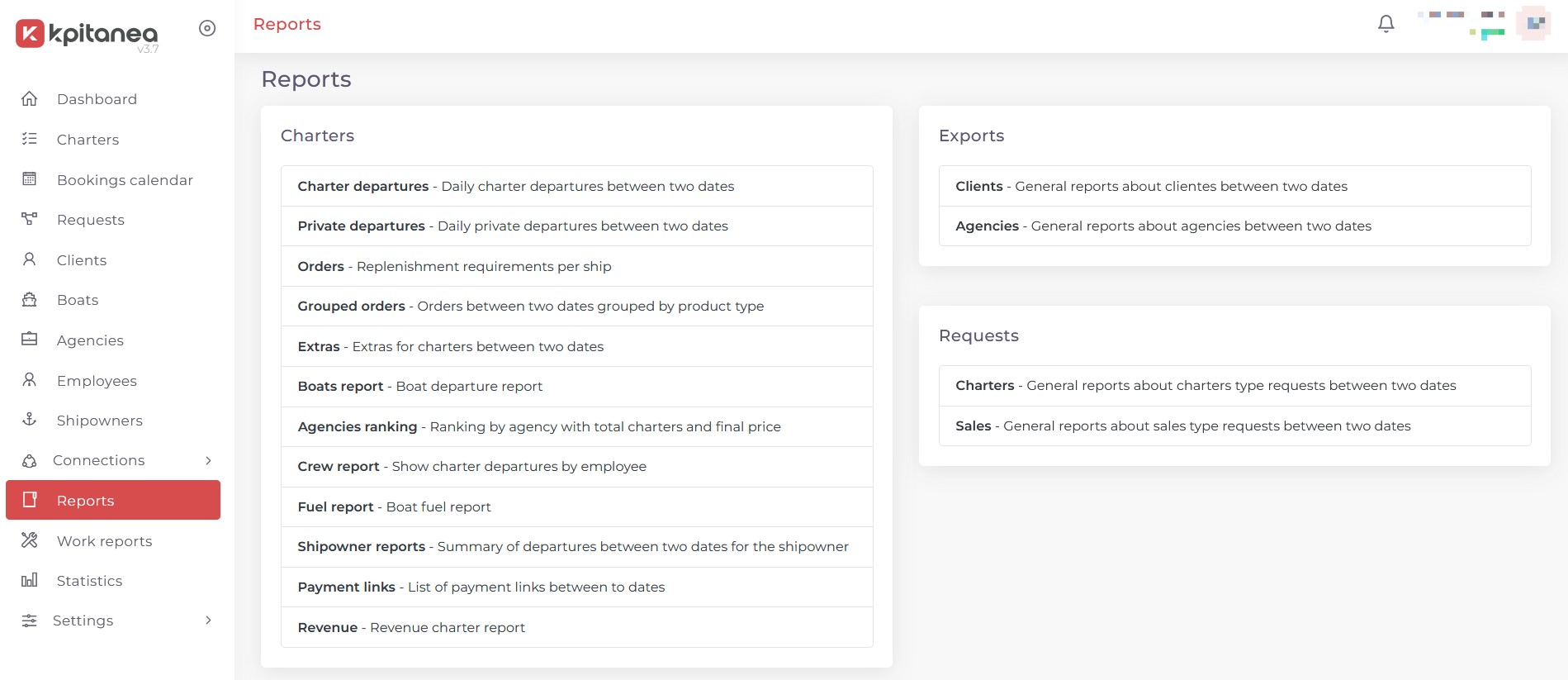Click the Kpitanea logo
This screenshot has width=1568, height=680.
(87, 34)
